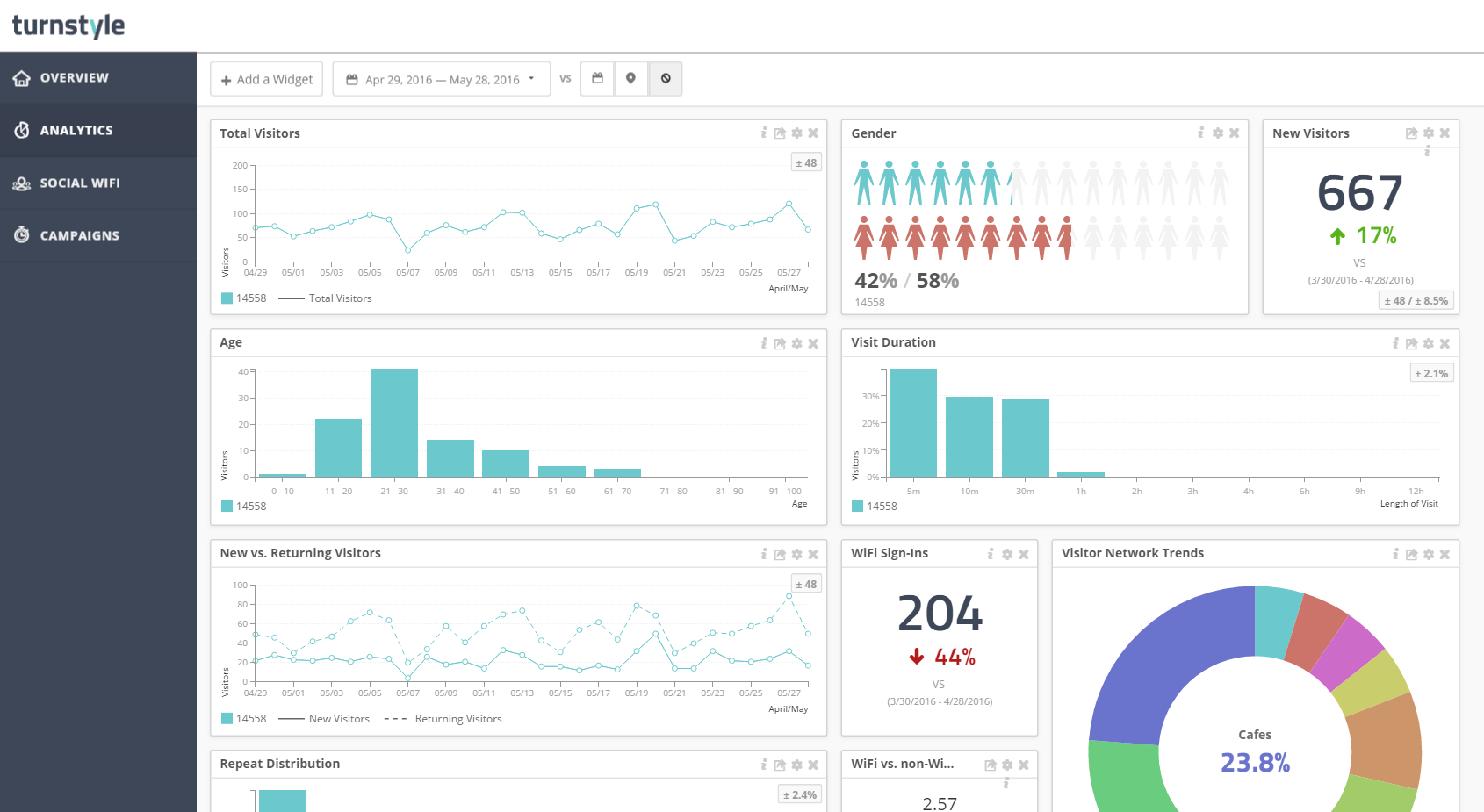Image resolution: width=1484 pixels, height=812 pixels.
Task: Open Visit Duration widget settings
Action: pyautogui.click(x=1429, y=344)
